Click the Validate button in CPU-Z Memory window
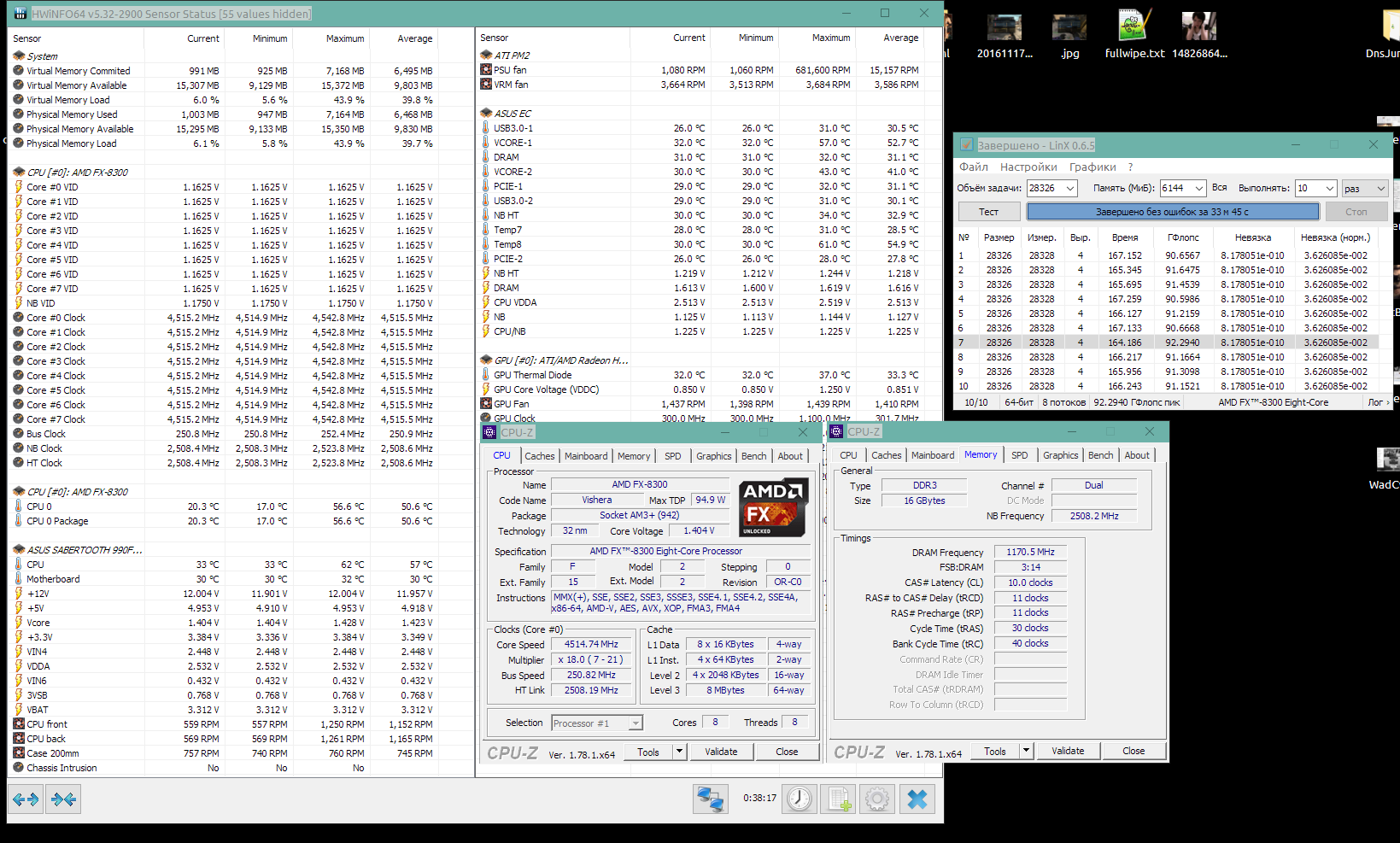 click(1068, 751)
